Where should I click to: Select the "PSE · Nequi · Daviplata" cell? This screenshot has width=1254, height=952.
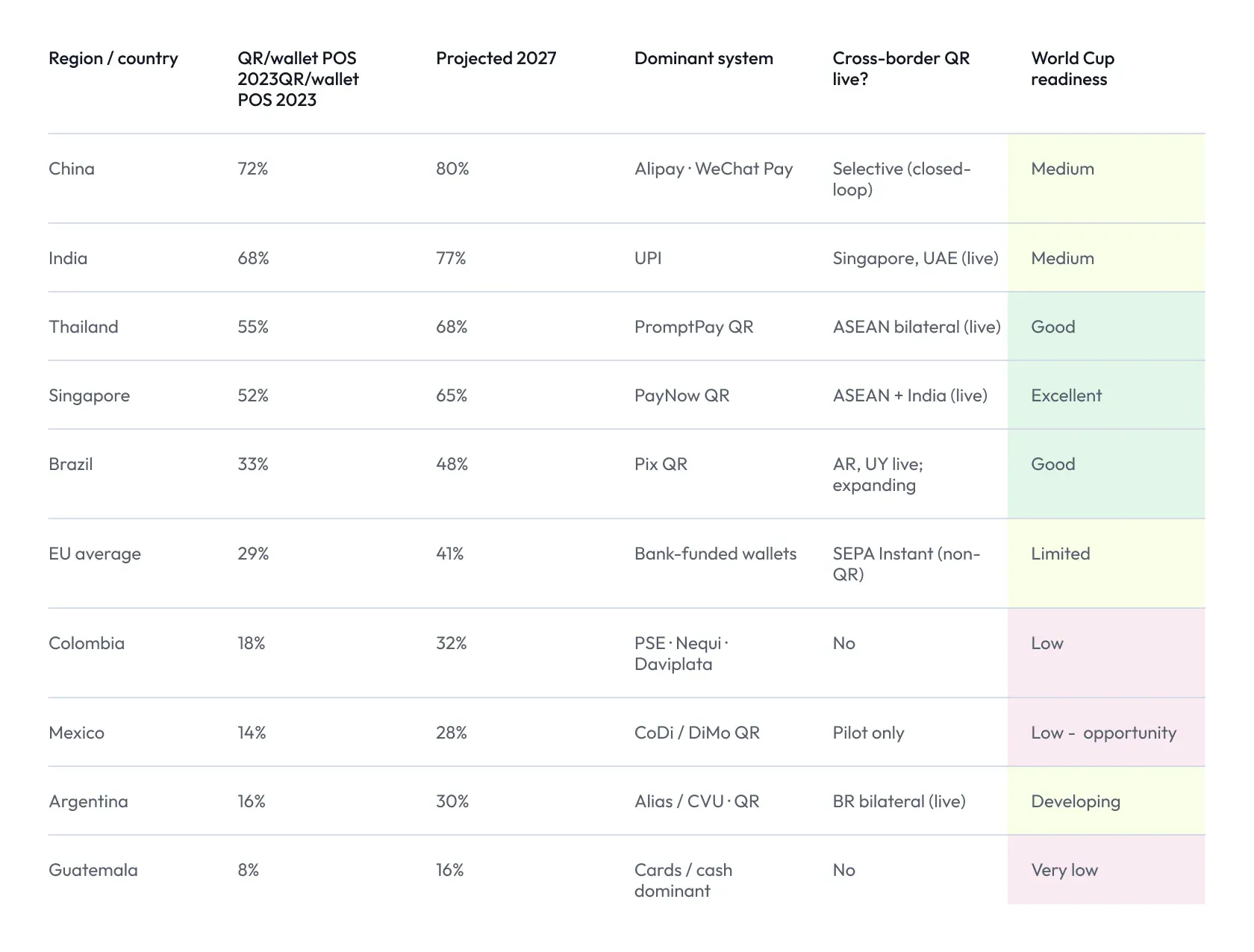(681, 654)
